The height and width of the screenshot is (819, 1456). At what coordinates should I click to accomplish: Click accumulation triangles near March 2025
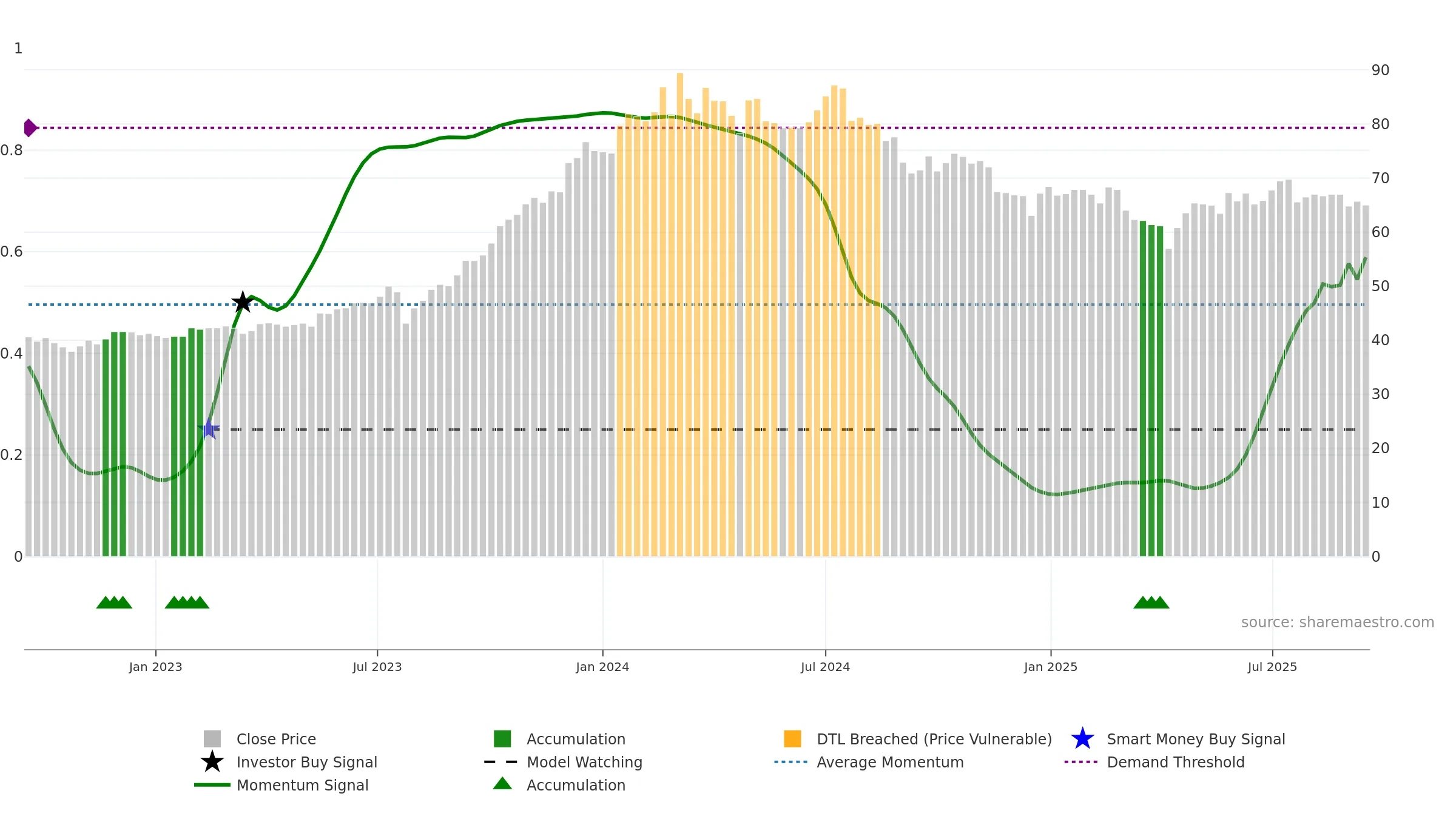[x=1151, y=602]
